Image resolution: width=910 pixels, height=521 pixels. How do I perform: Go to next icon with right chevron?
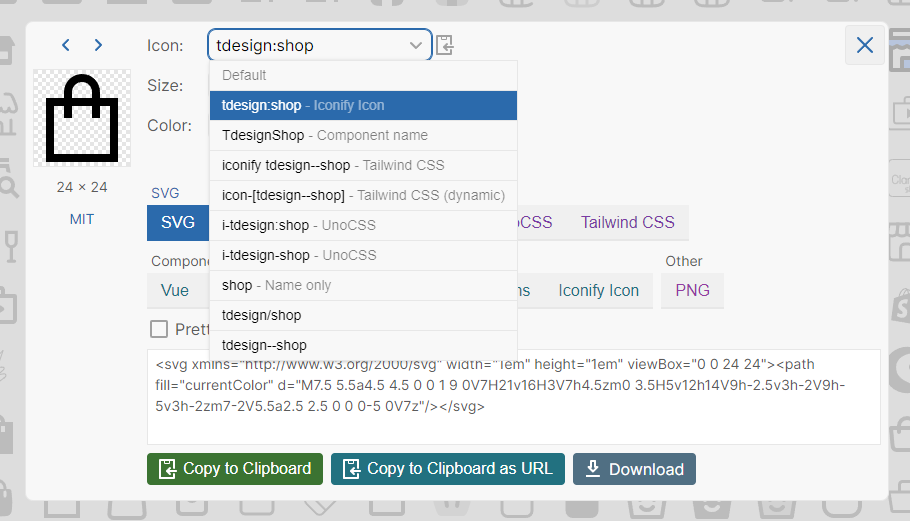[98, 45]
